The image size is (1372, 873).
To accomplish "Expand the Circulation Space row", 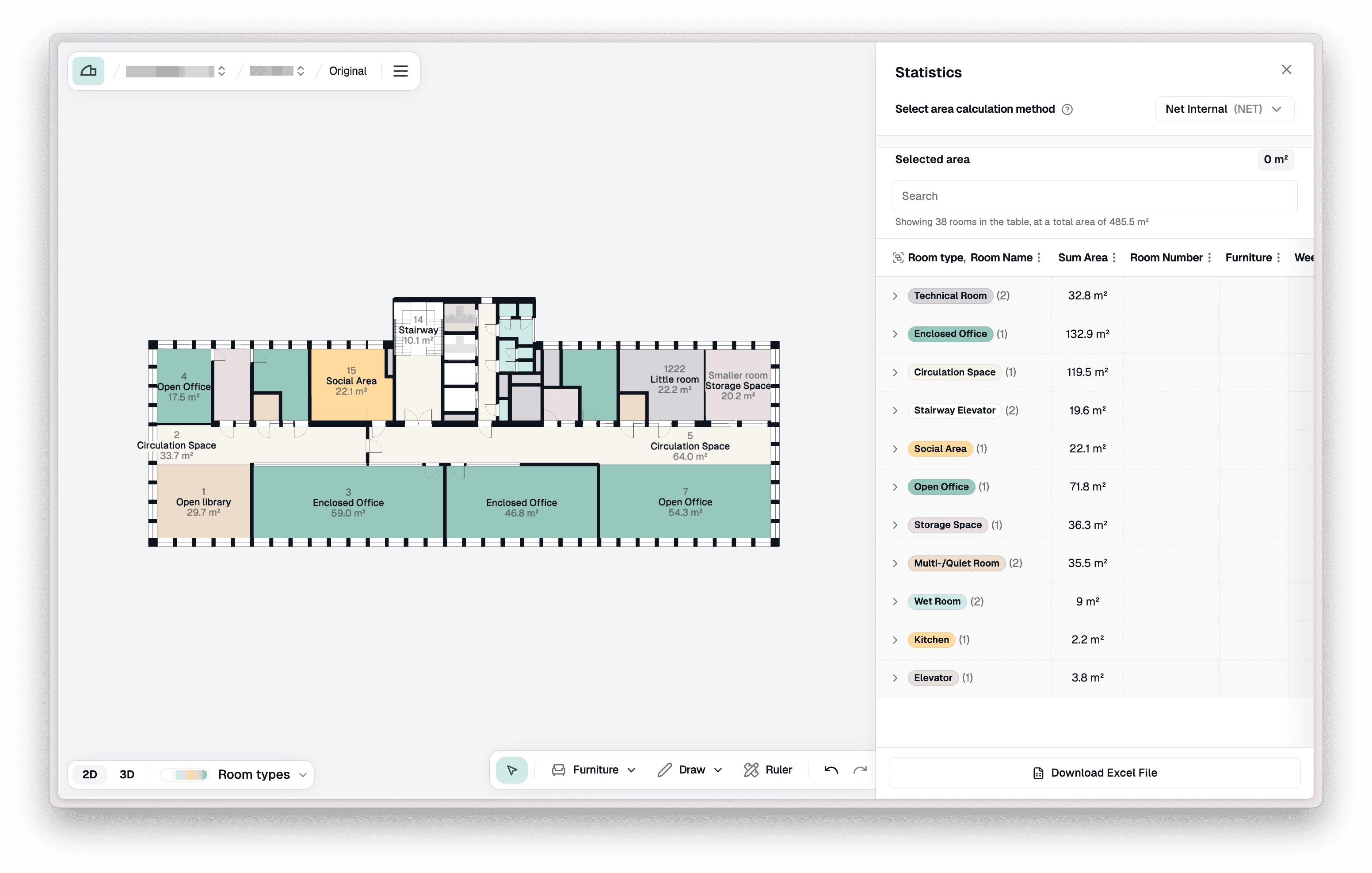I will tap(895, 372).
